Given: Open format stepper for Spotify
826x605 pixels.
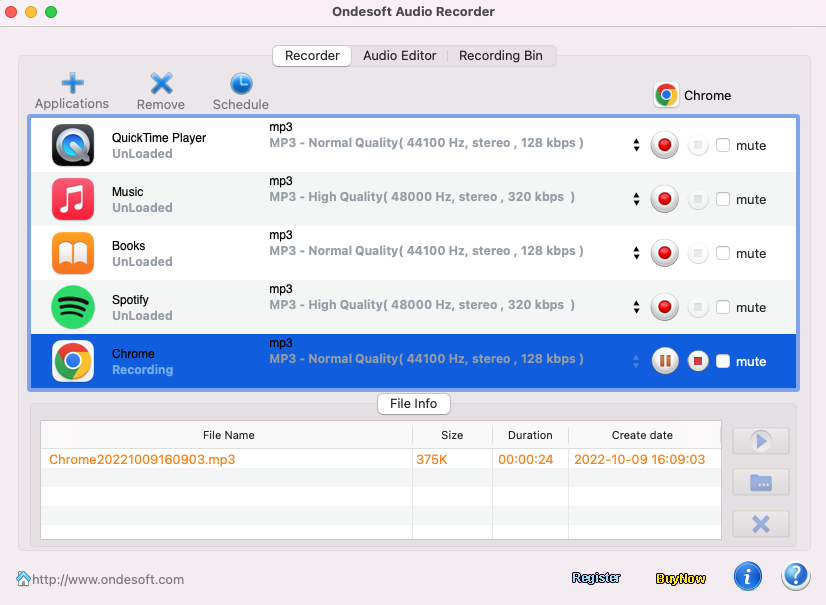Looking at the screenshot, I should tap(636, 307).
